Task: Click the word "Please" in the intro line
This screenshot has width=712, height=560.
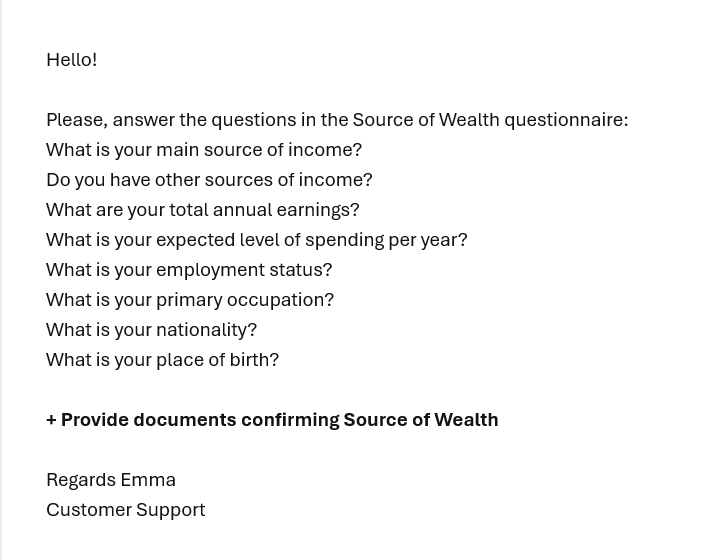Action: 75,120
